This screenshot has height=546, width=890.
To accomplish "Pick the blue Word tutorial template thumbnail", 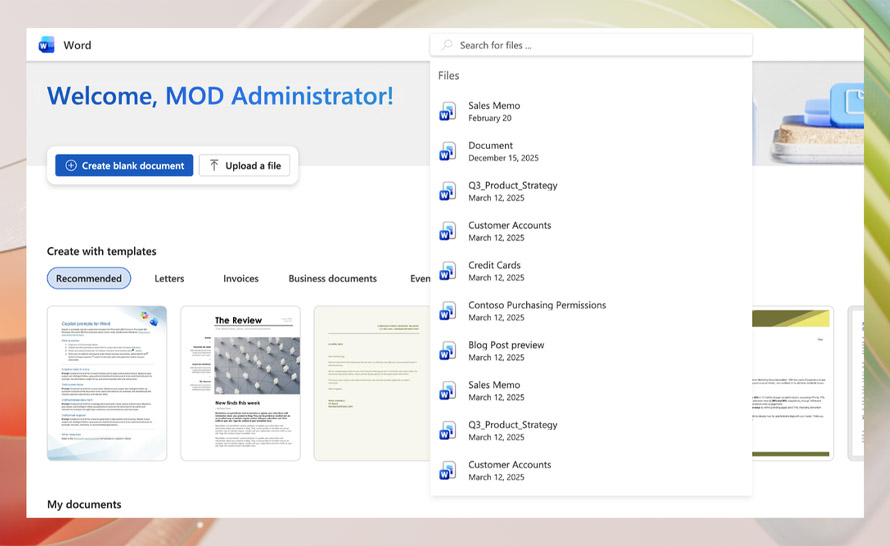I will coord(107,383).
